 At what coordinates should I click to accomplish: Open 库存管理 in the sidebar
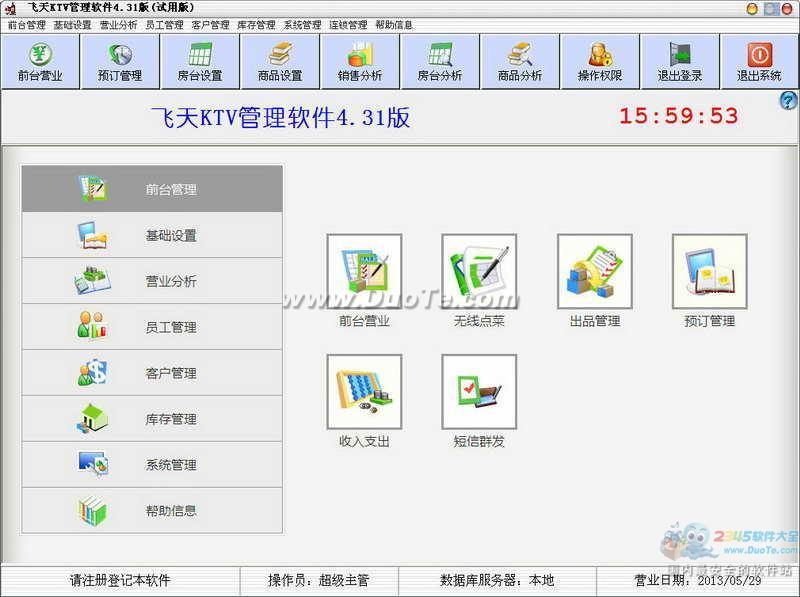(x=152, y=419)
